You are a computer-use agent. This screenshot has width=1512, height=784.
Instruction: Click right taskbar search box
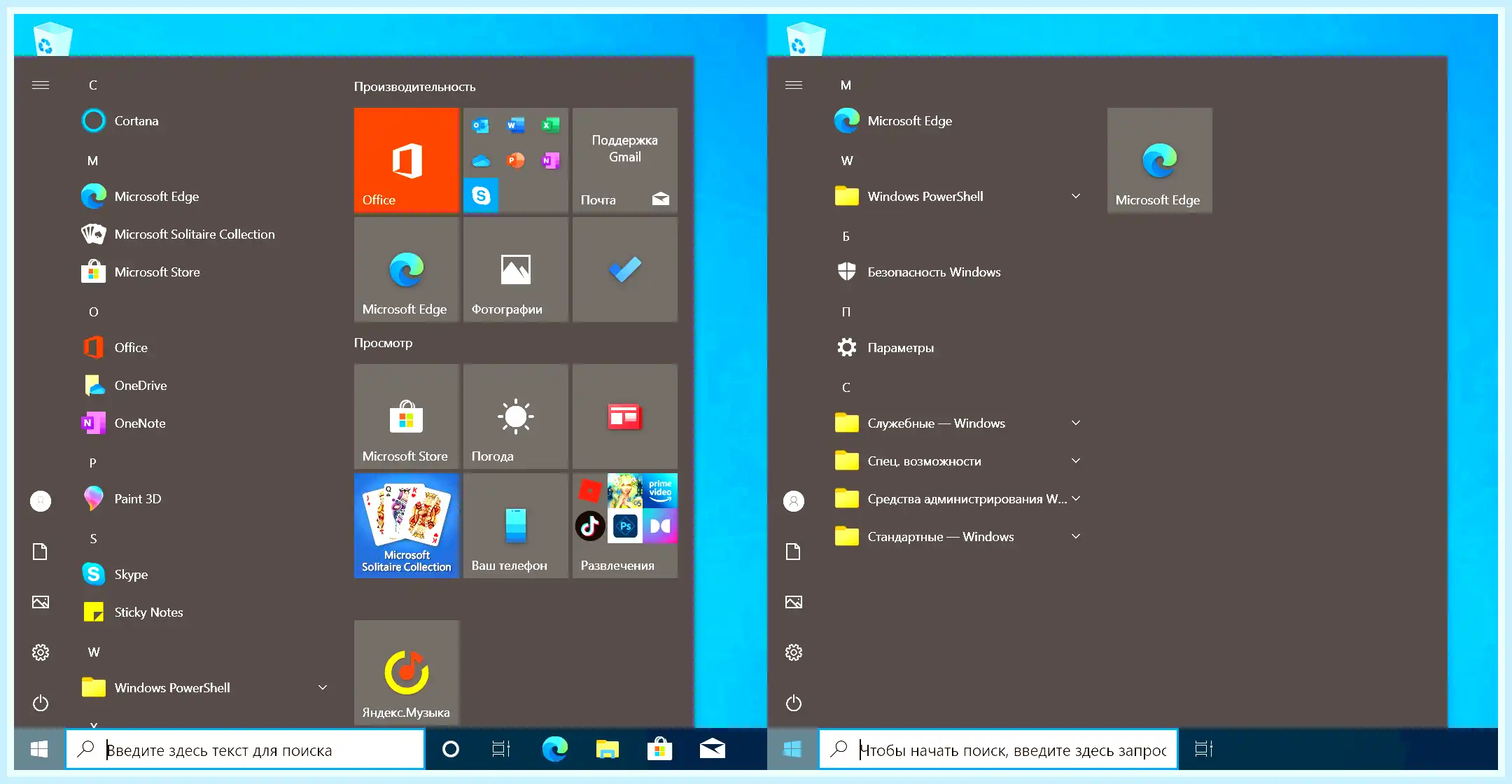click(999, 750)
